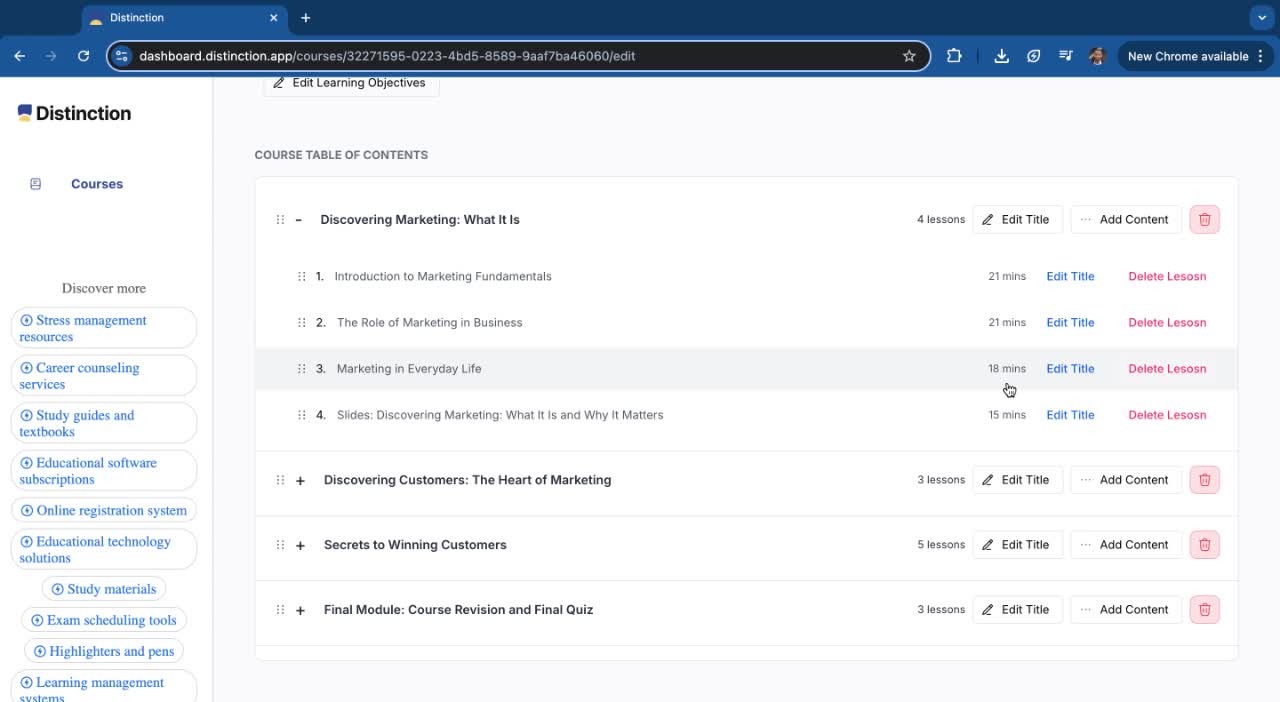Image resolution: width=1280 pixels, height=702 pixels.
Task: Grab drag handle of Marketing in Everyday Life
Action: coord(301,369)
